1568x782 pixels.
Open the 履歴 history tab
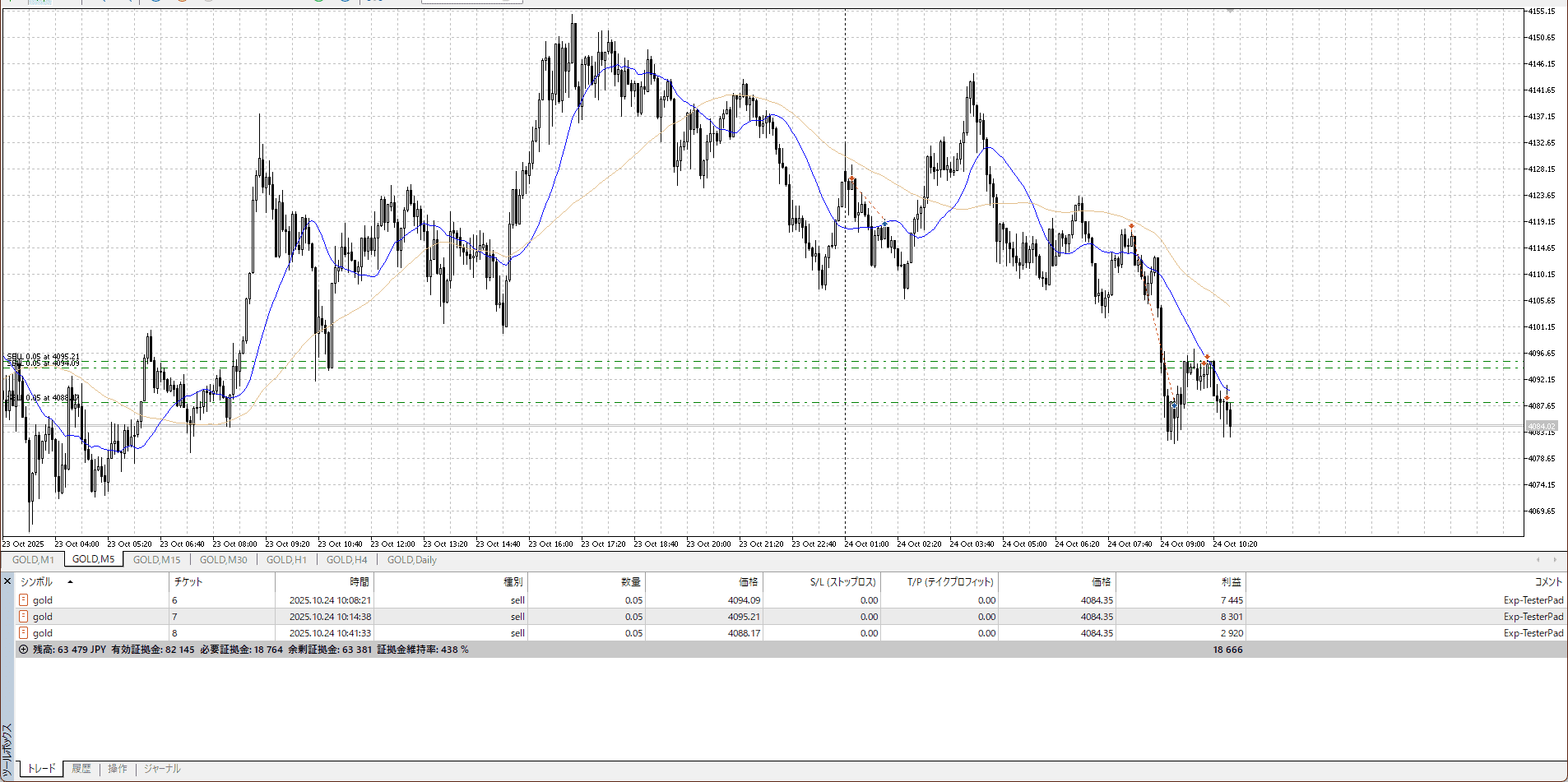click(81, 769)
